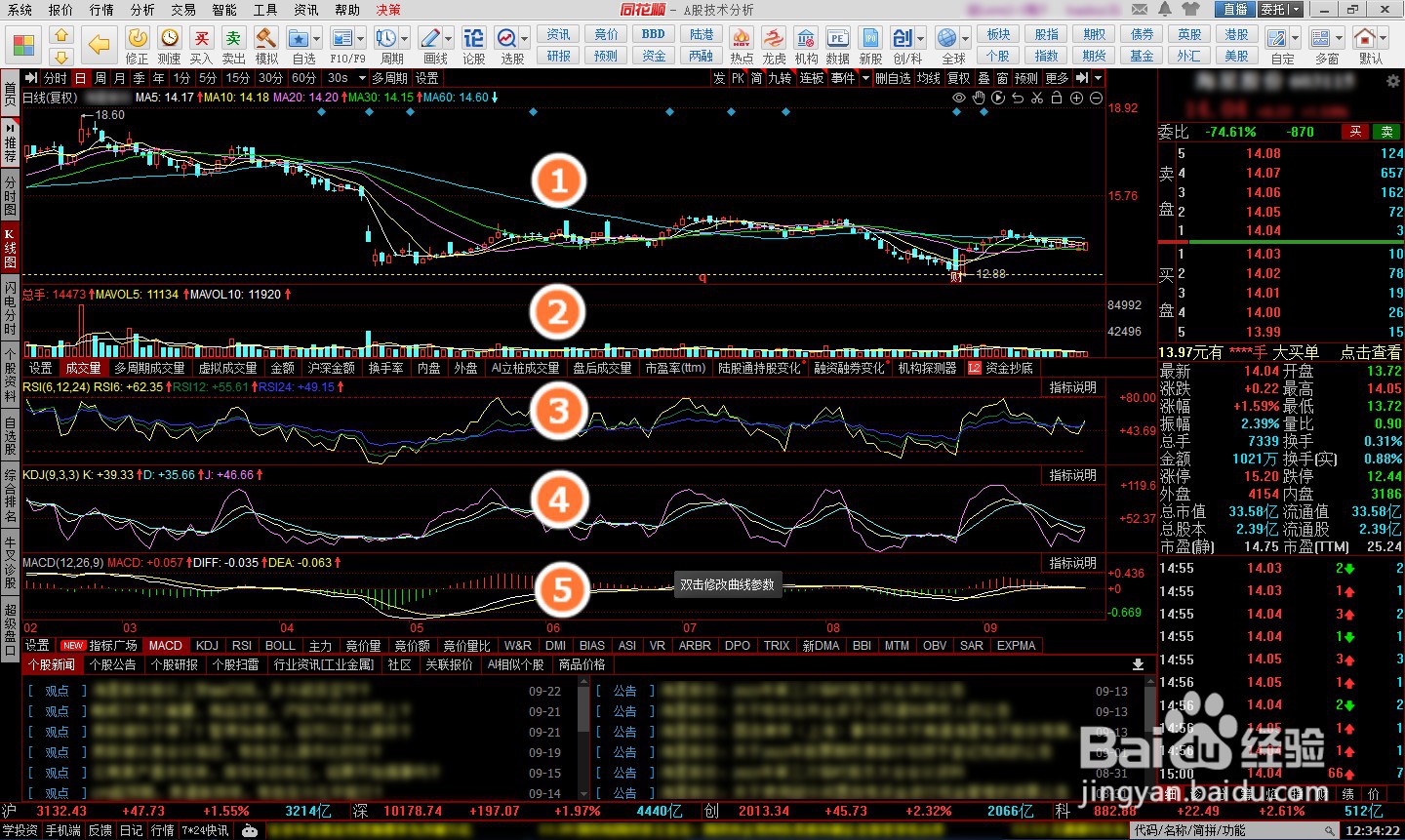Click the robot assistant icon in status bar
Screen dimensions: 1405x840
[251, 830]
